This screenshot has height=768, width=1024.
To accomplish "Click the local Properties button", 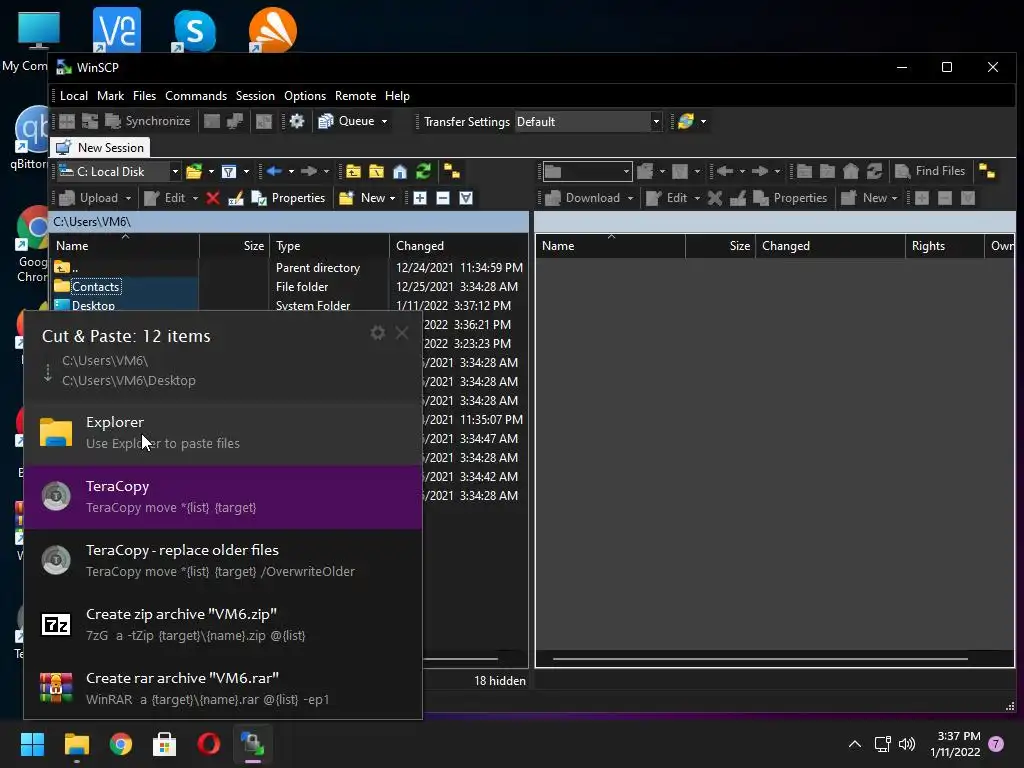I will tap(289, 198).
